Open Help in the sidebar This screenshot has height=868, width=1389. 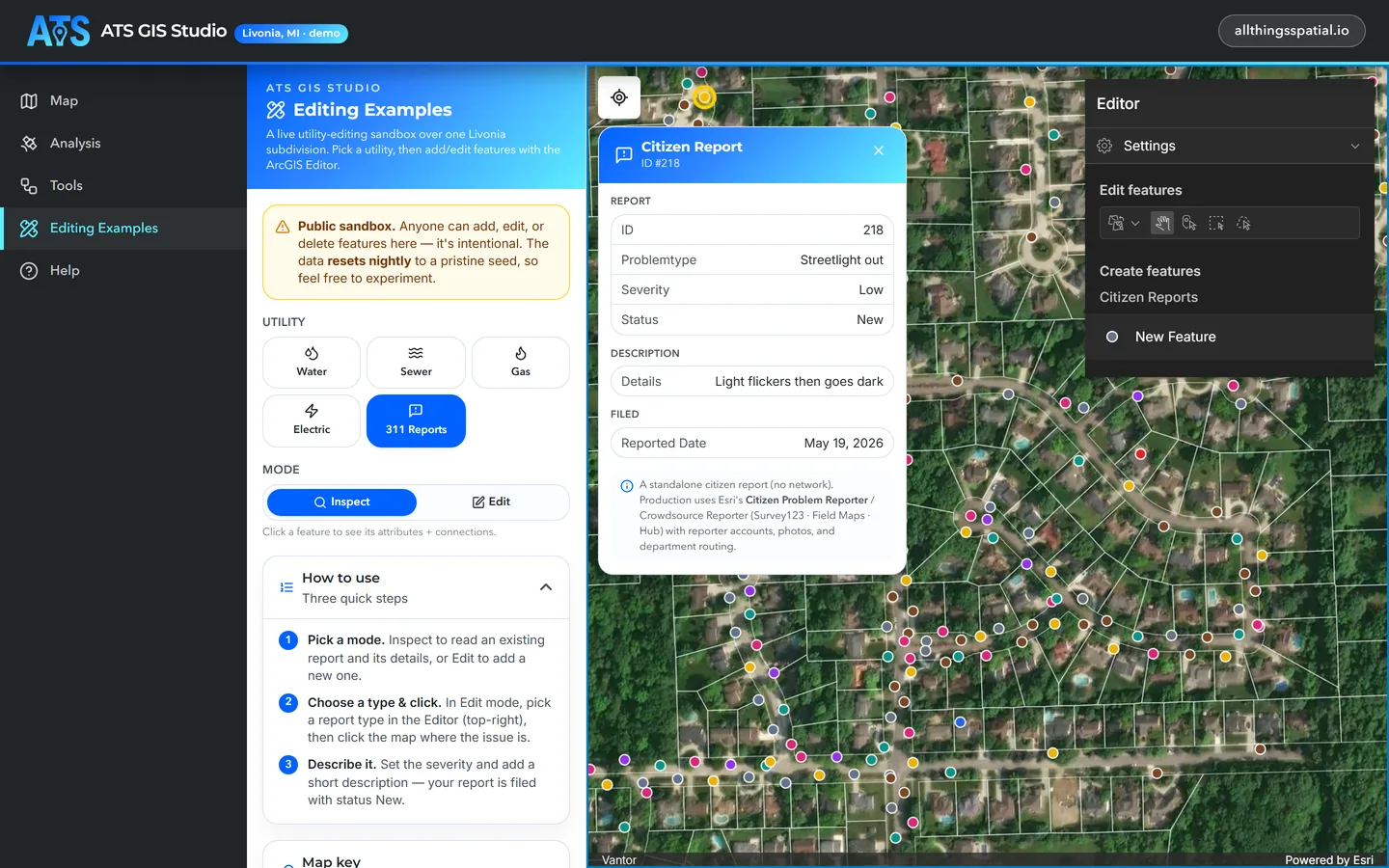123,271
